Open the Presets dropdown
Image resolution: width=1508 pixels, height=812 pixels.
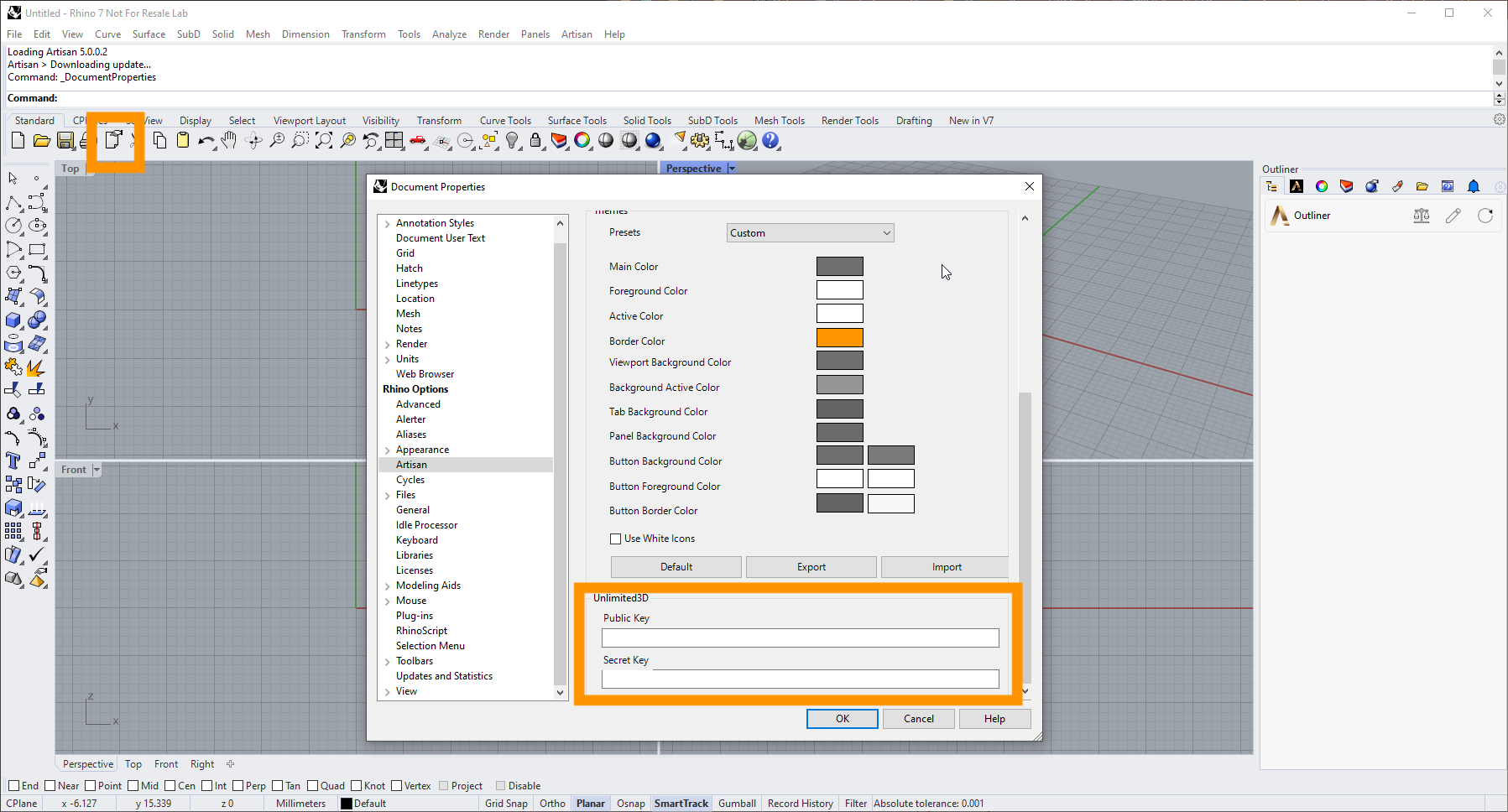click(x=810, y=233)
